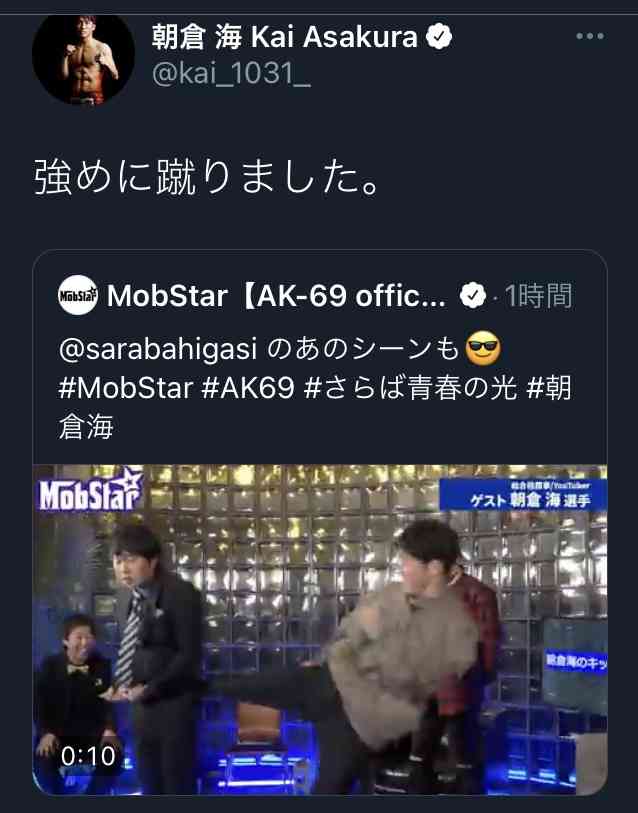Click the MobStar logo overlay in video

coord(91,489)
